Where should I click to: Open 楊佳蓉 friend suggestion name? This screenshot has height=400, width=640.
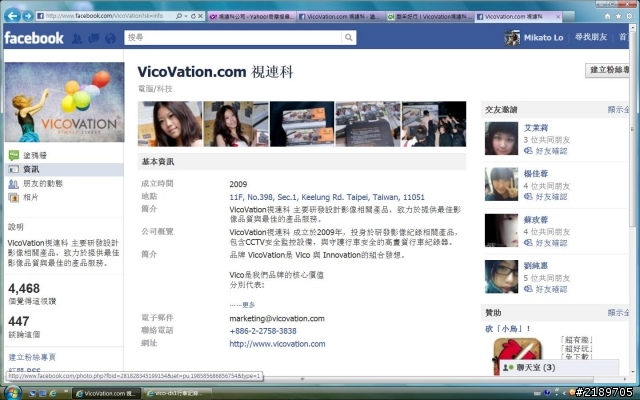[x=536, y=174]
